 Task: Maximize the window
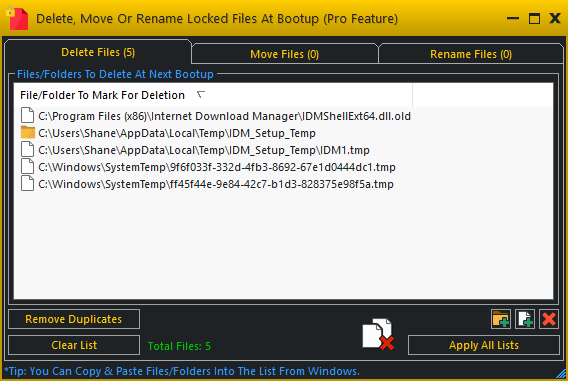(534, 18)
